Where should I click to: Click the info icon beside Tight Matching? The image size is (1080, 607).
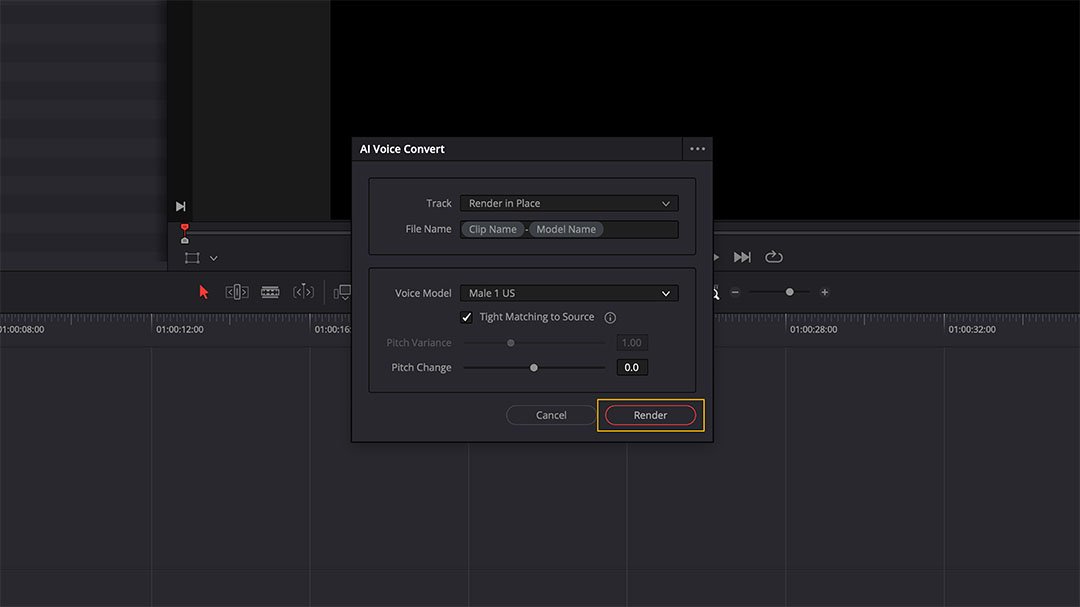610,318
